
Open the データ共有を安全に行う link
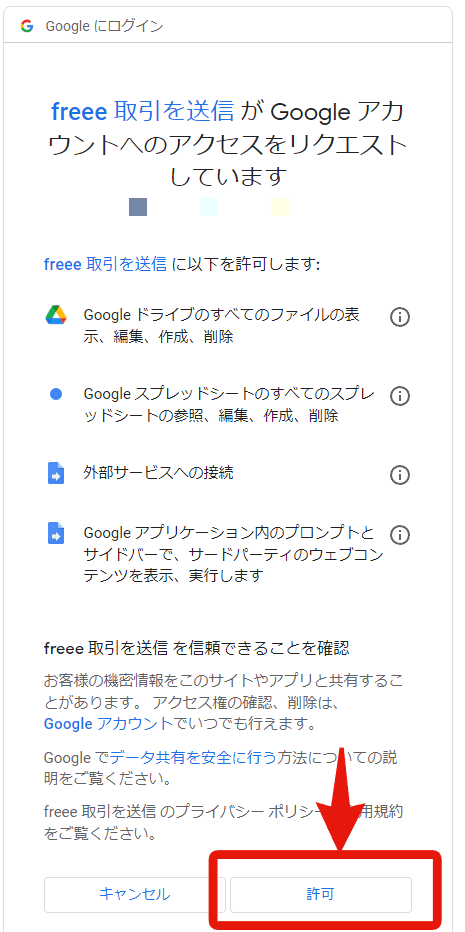193,758
